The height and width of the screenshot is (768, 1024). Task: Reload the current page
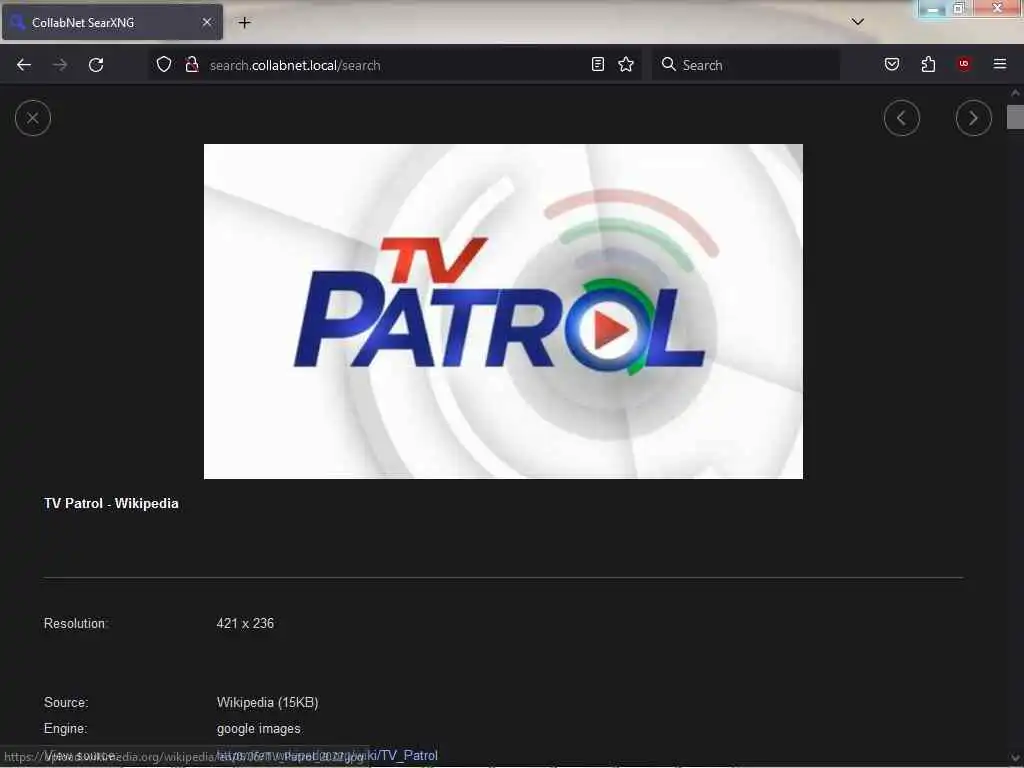click(x=96, y=65)
